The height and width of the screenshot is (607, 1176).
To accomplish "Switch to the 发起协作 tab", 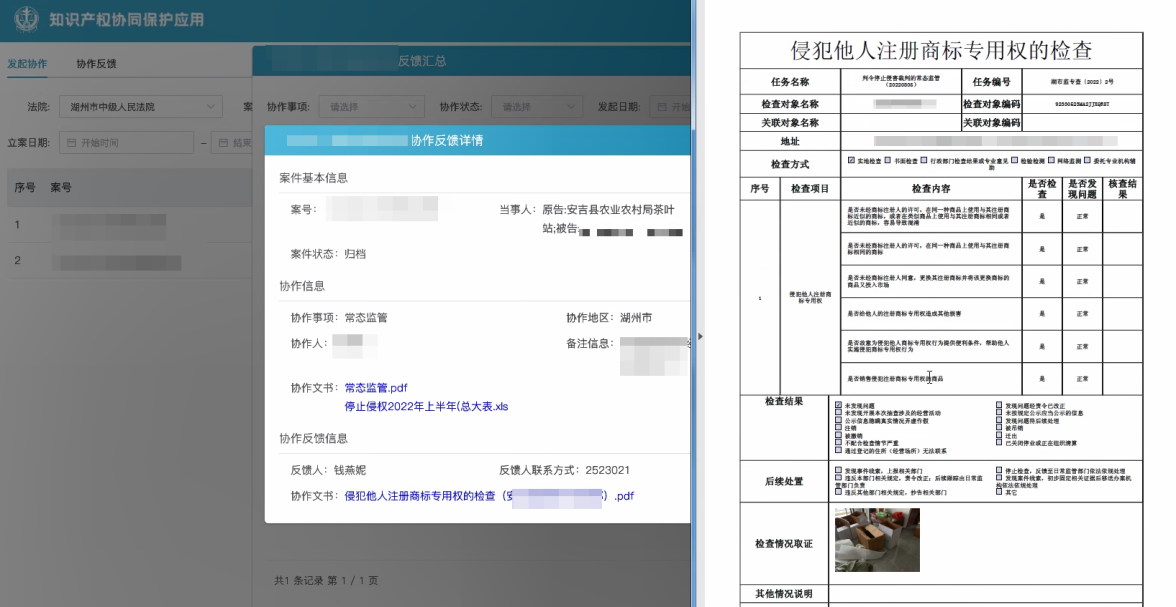I will coord(27,64).
